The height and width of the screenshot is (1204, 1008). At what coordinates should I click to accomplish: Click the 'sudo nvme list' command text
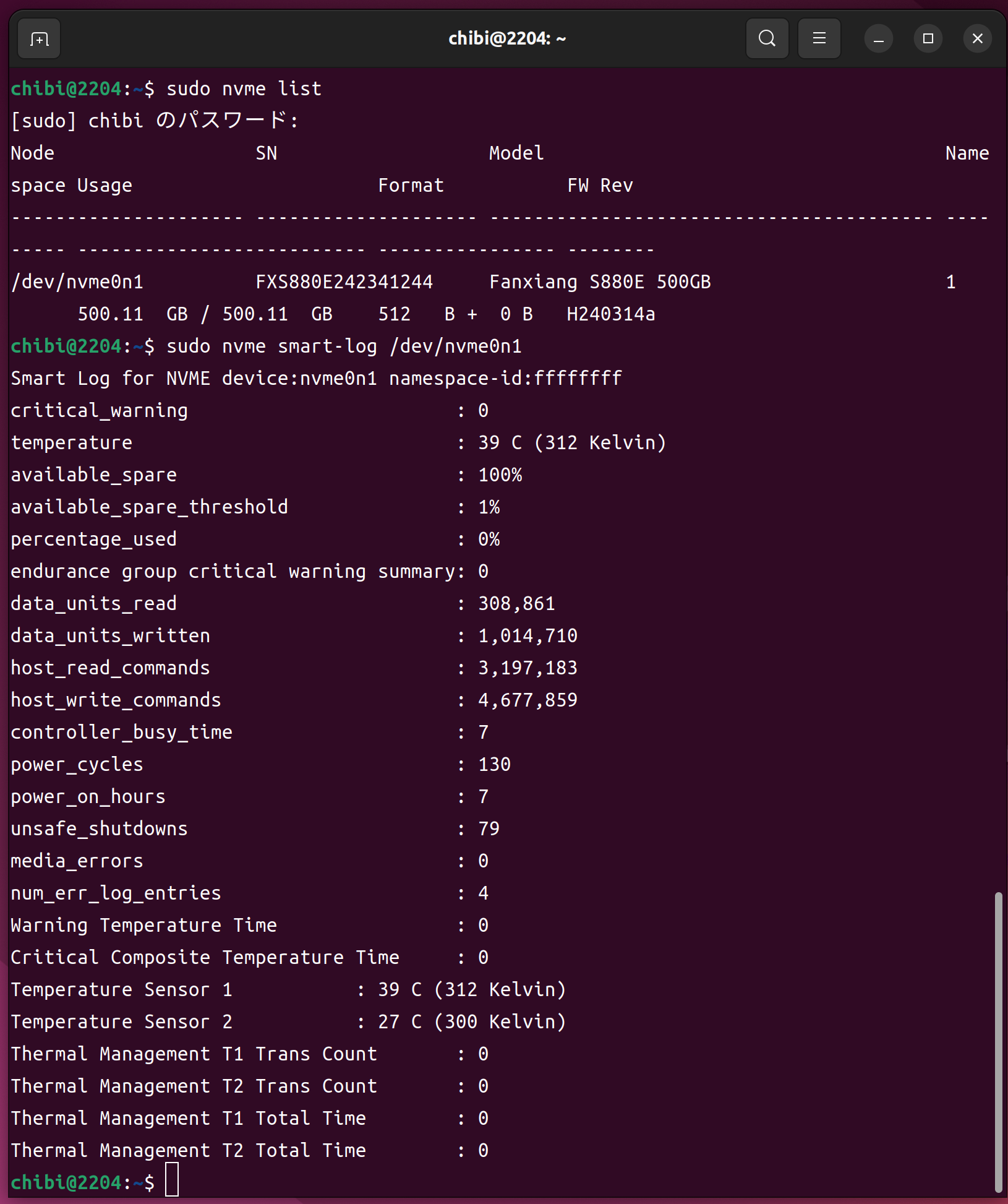244,89
